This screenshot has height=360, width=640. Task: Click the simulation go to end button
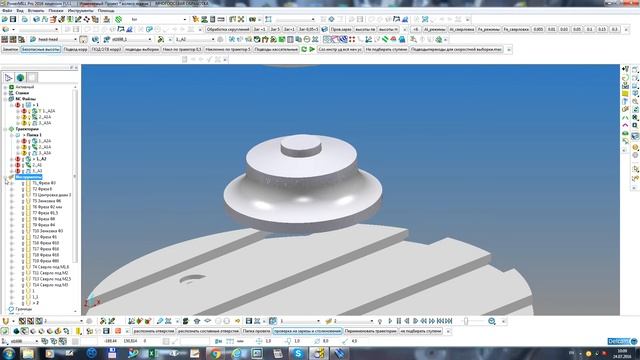(449, 321)
